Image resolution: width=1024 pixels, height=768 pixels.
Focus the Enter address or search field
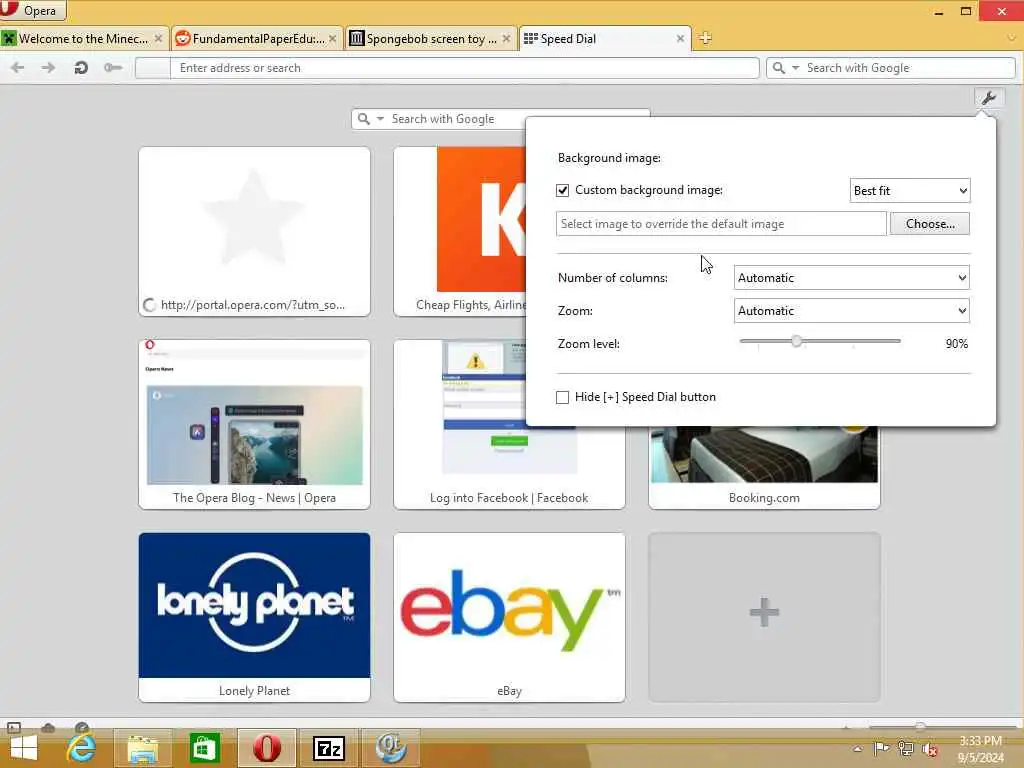(x=464, y=68)
